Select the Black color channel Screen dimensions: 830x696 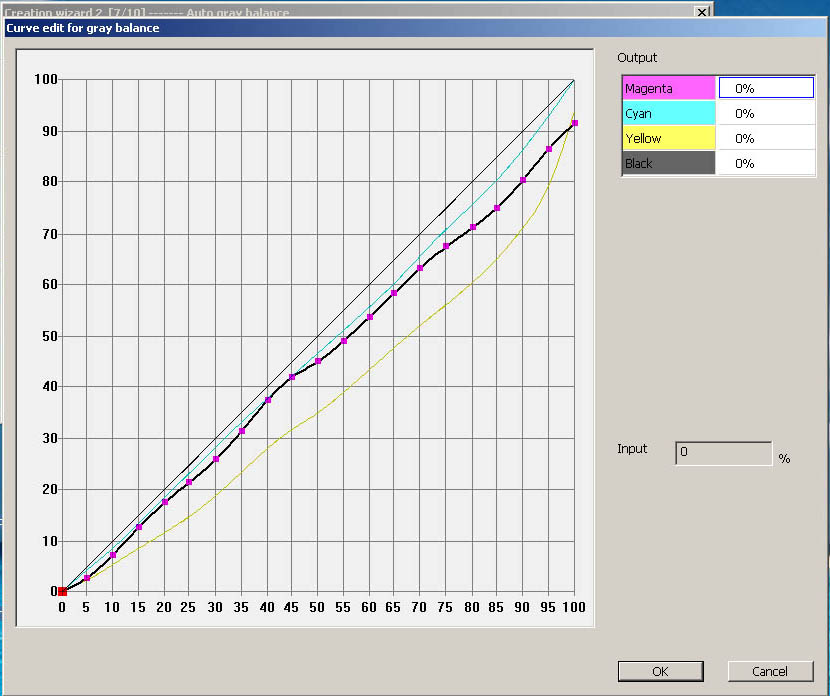click(669, 163)
